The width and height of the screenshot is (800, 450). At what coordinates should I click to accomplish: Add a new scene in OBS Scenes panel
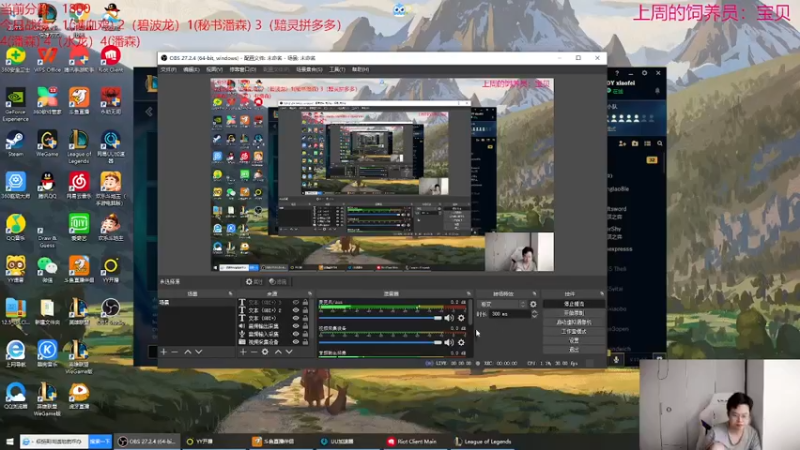[x=164, y=352]
